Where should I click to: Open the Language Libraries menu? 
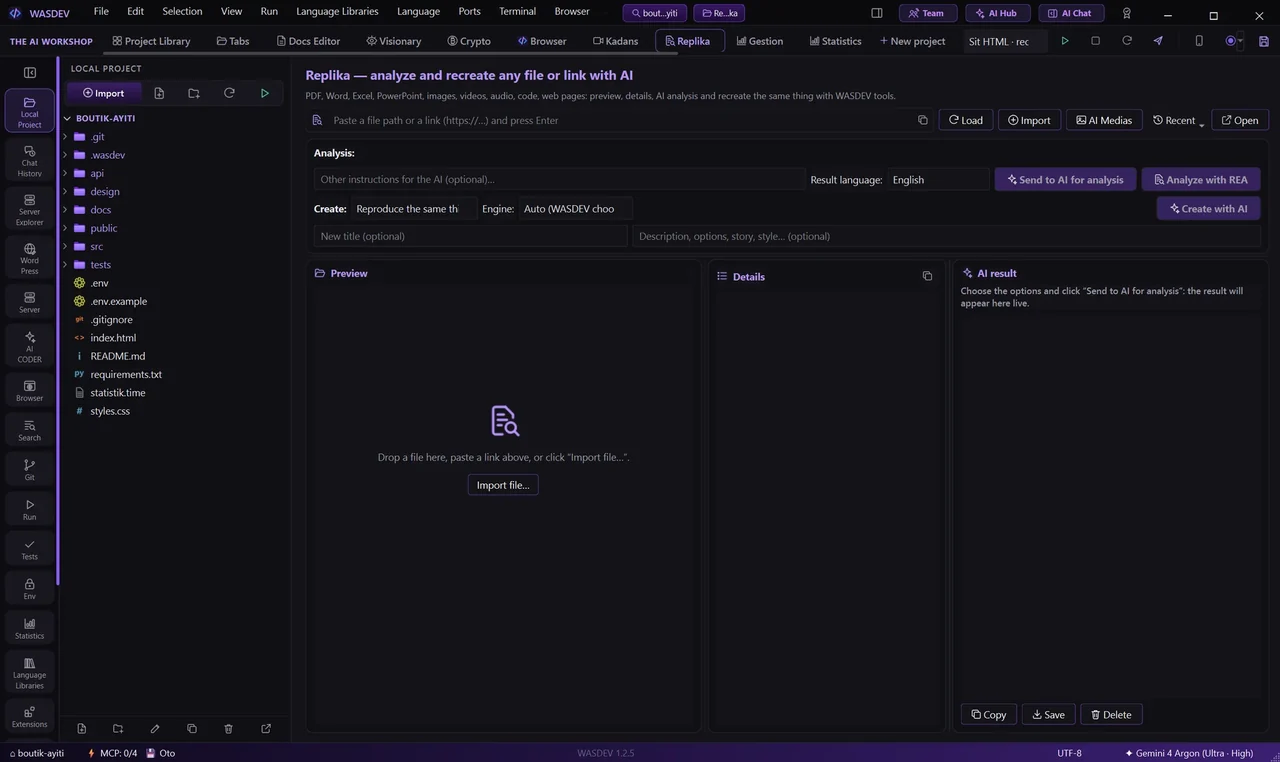click(337, 11)
